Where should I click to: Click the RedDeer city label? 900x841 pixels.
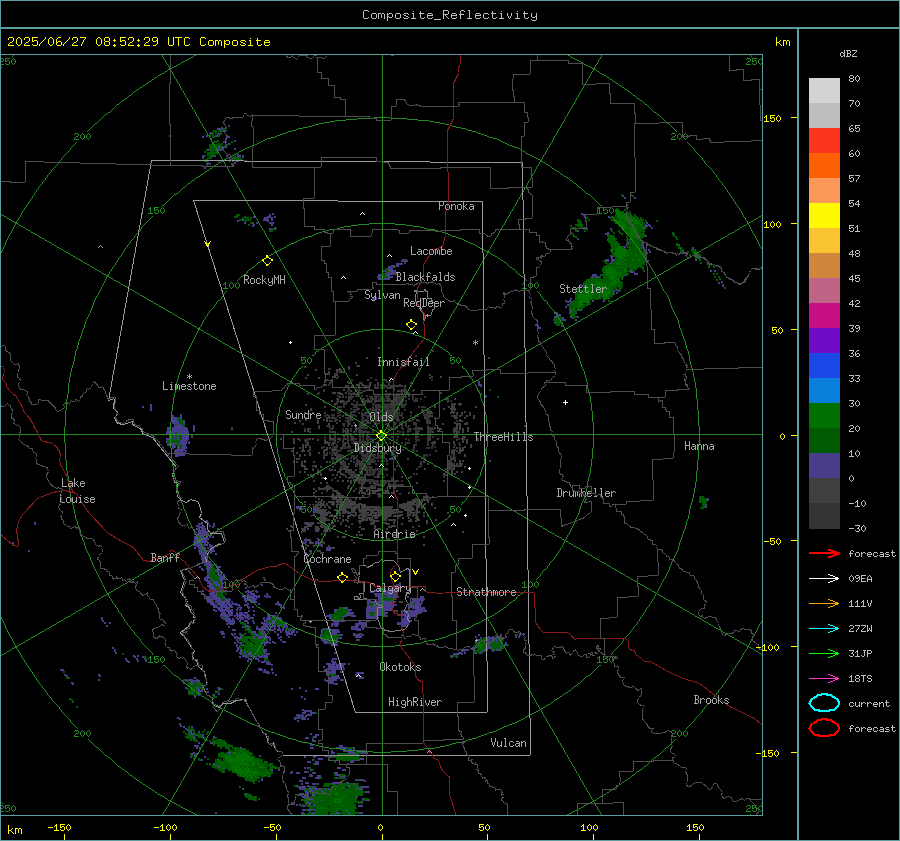424,303
